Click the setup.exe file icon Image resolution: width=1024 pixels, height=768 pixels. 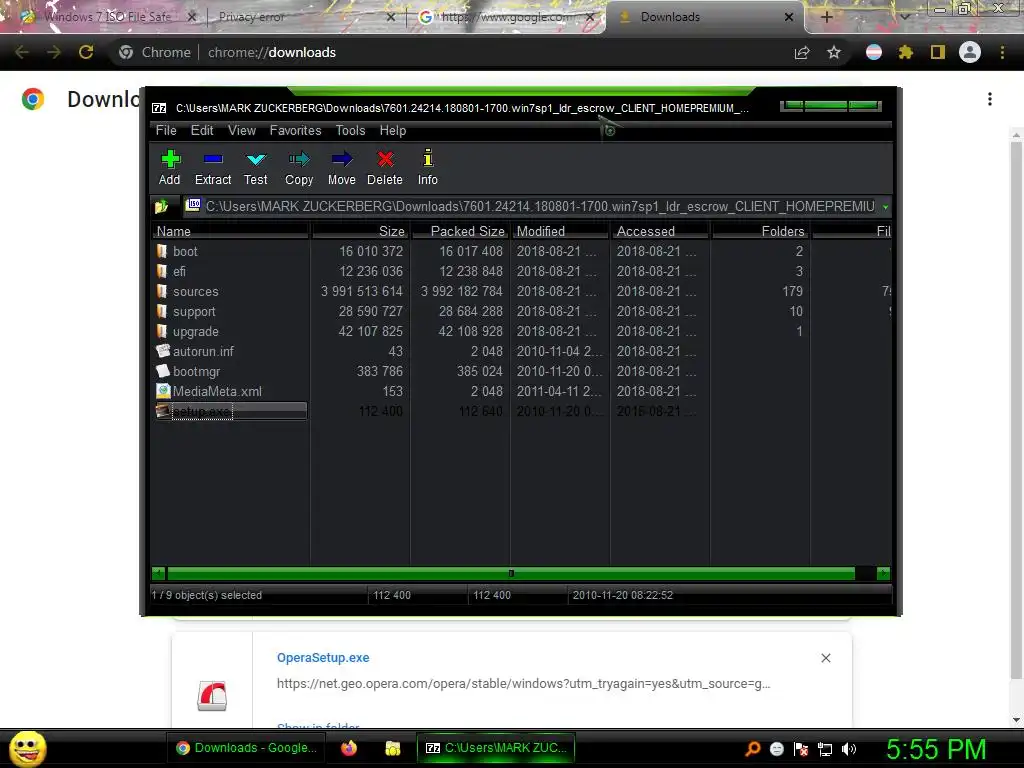click(163, 411)
